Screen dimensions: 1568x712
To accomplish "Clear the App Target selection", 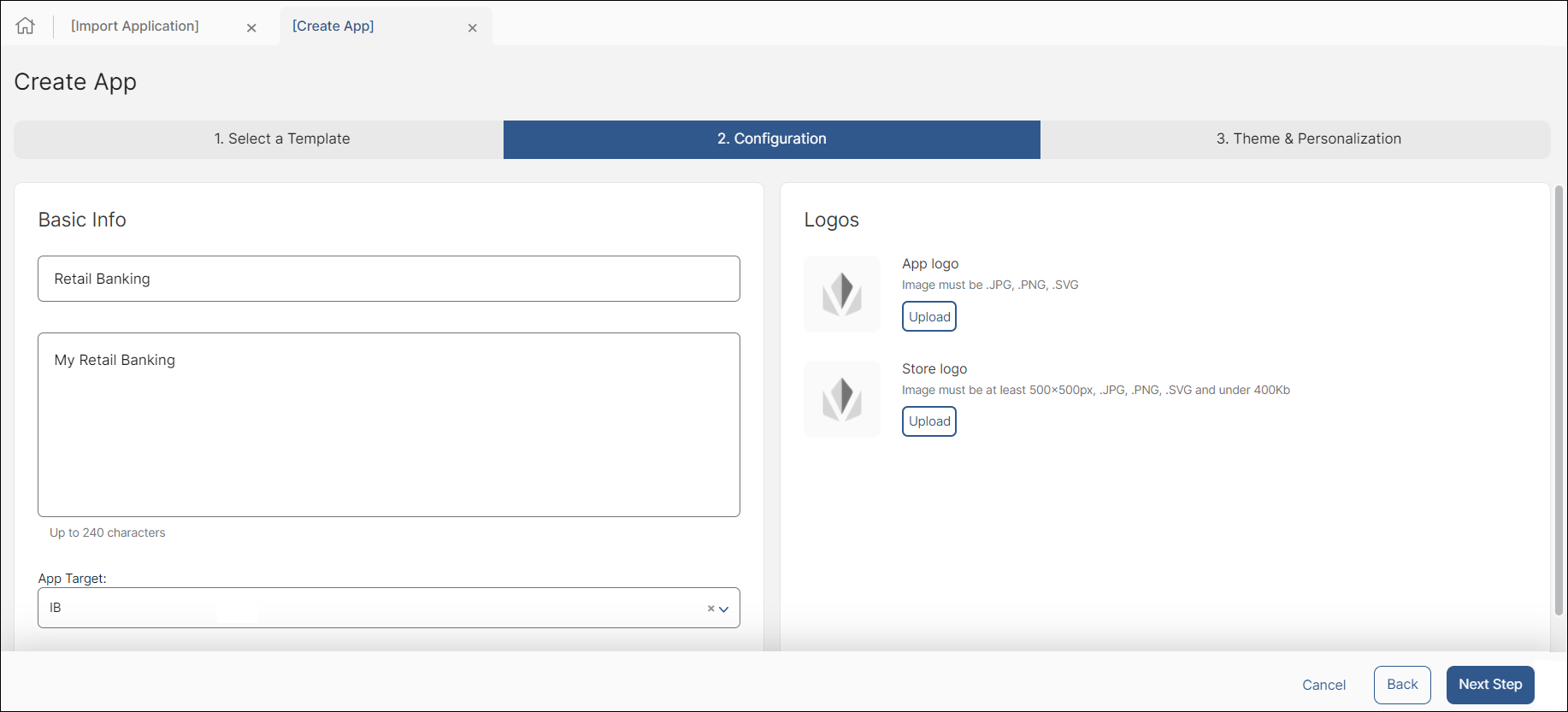I will pyautogui.click(x=710, y=609).
